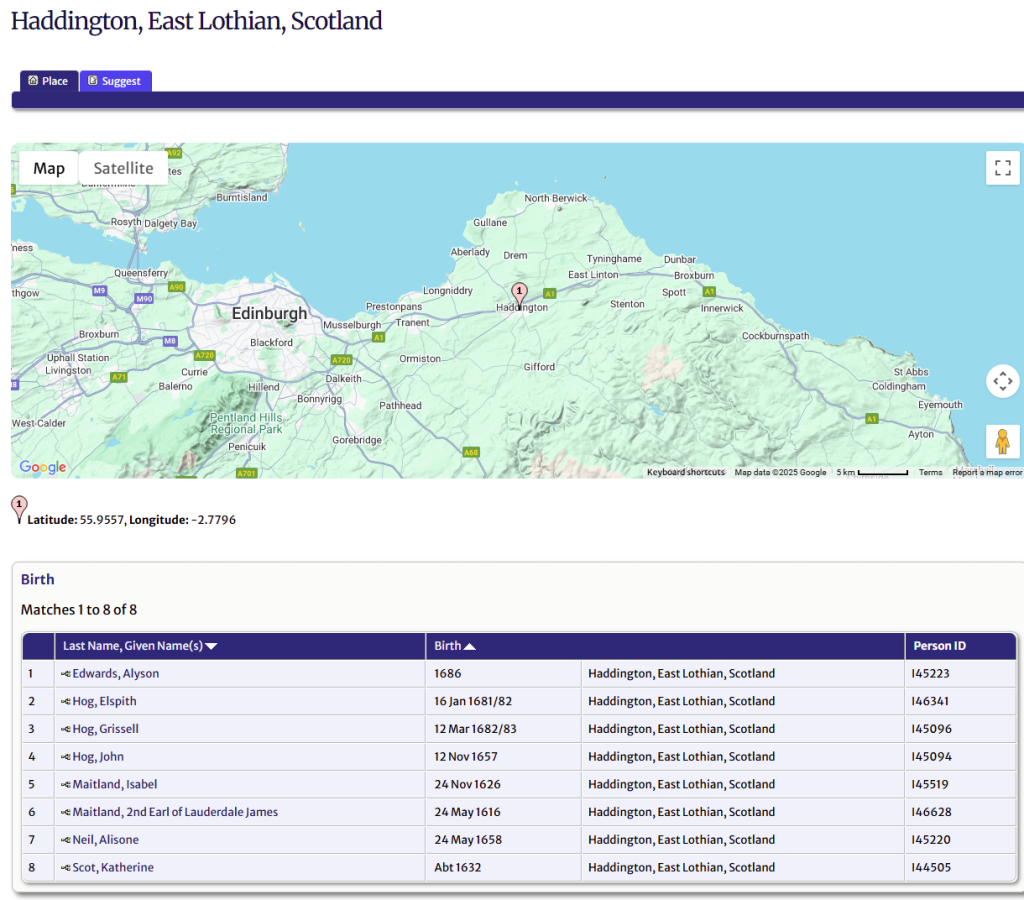Open map Keyboard shortcuts
This screenshot has height=900, width=1024.
tap(685, 472)
